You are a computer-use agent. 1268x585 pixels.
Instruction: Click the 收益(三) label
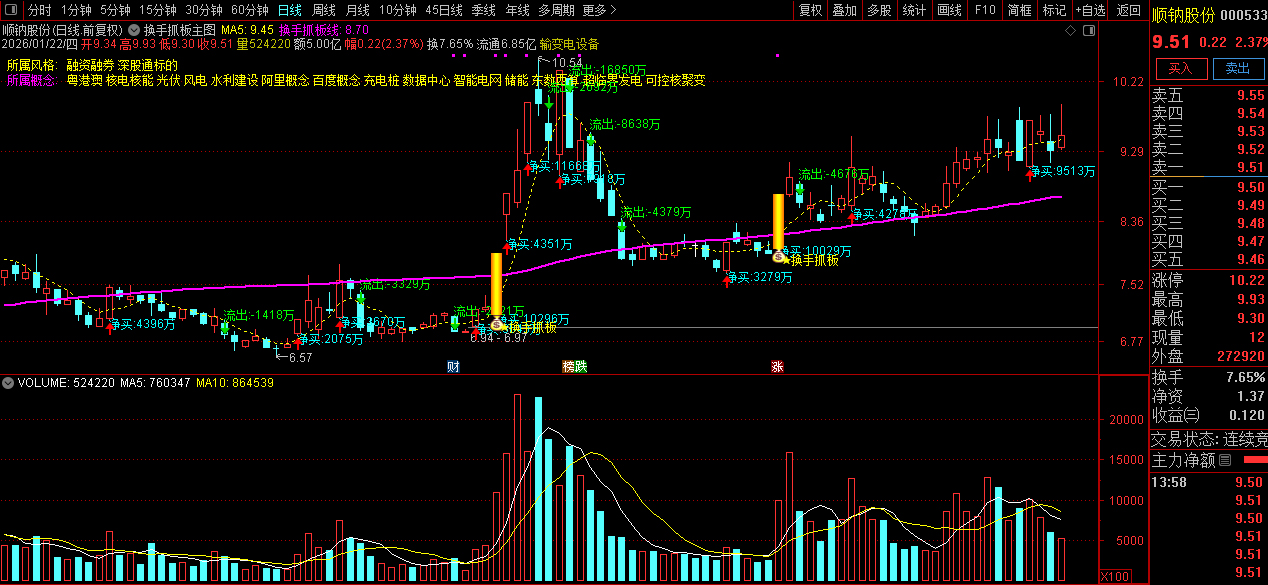1177,415
